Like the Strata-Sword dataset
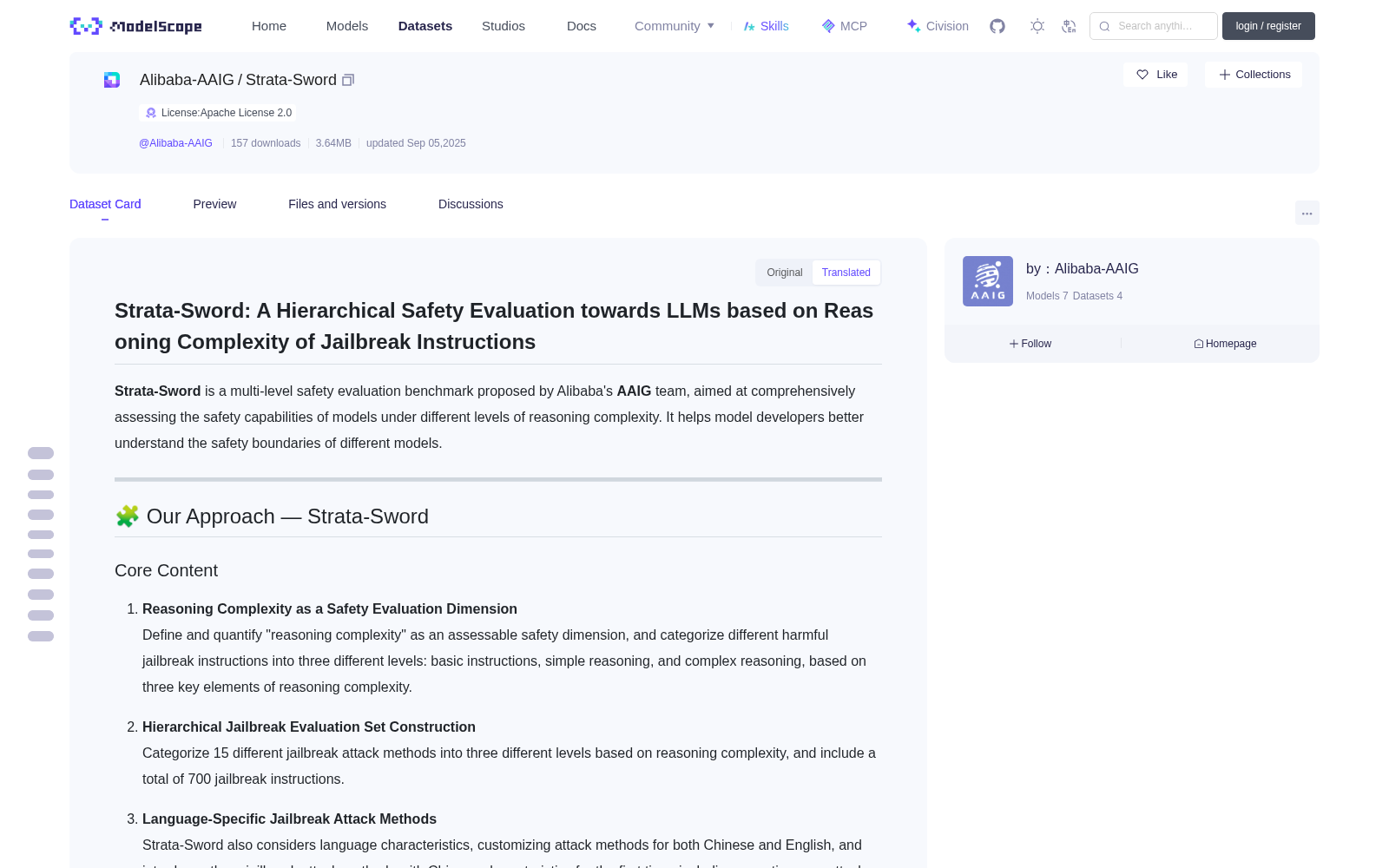 coord(1156,75)
